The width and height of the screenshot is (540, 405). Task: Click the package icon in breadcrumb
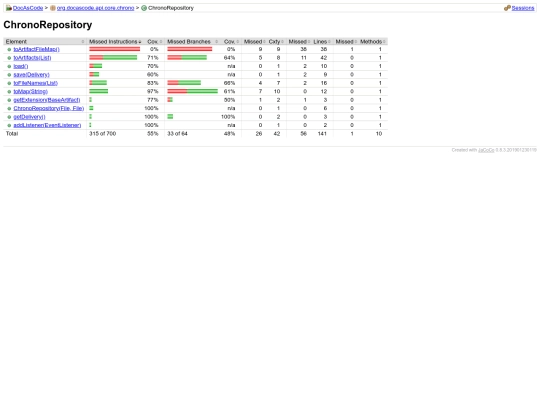(53, 8)
